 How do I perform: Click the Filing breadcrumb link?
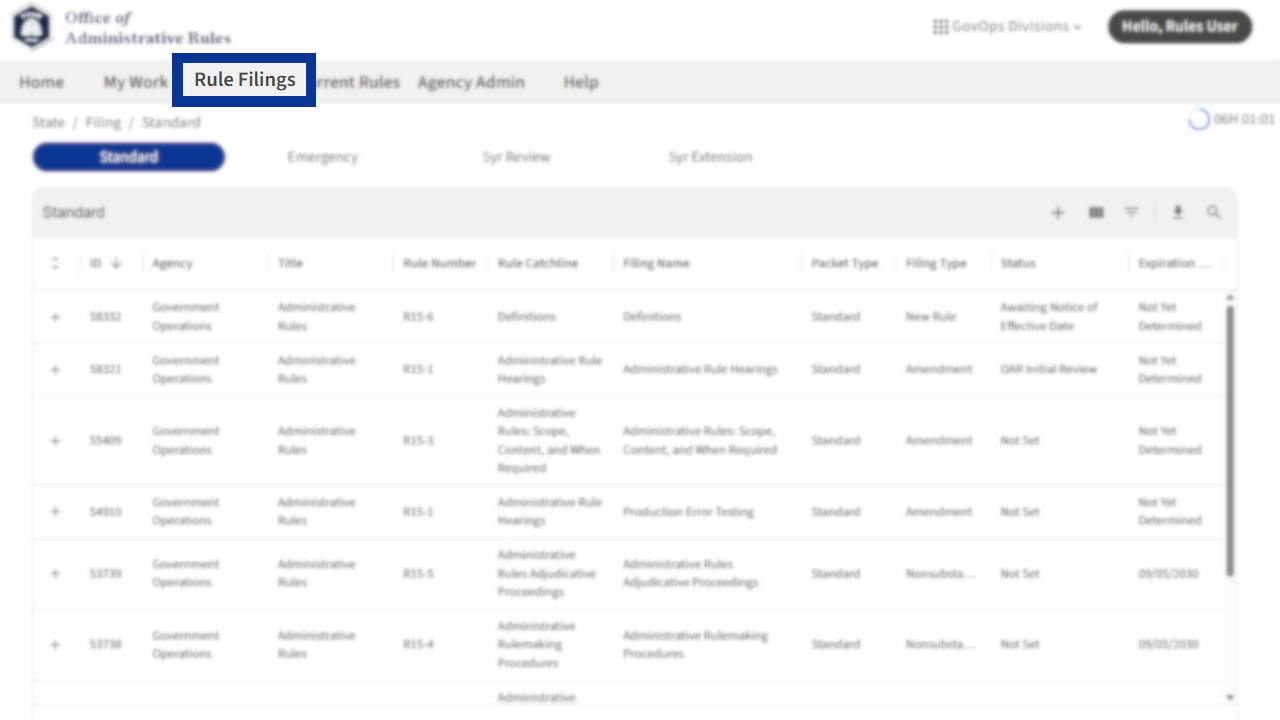103,122
